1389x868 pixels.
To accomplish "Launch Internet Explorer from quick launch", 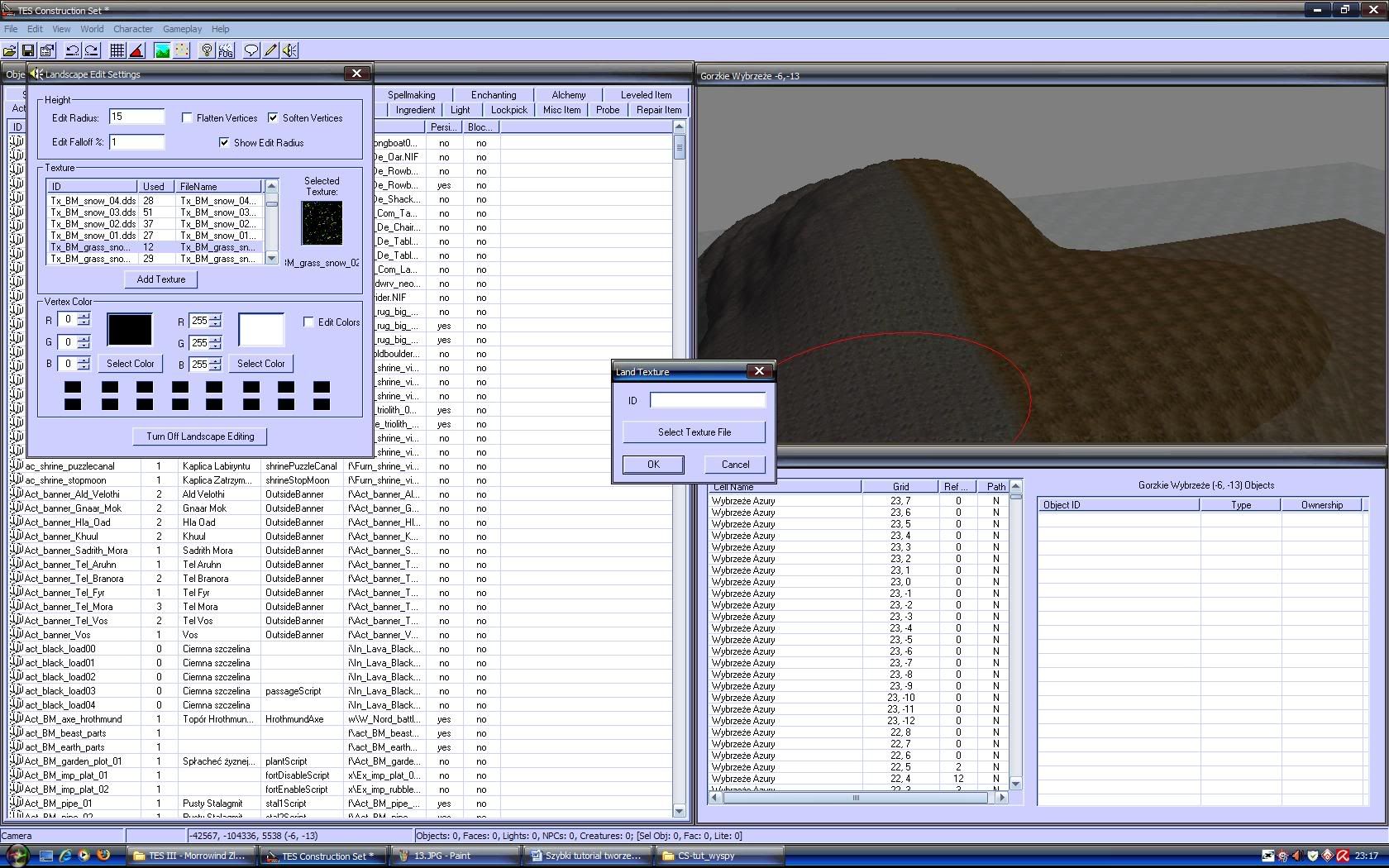I will pos(64,856).
